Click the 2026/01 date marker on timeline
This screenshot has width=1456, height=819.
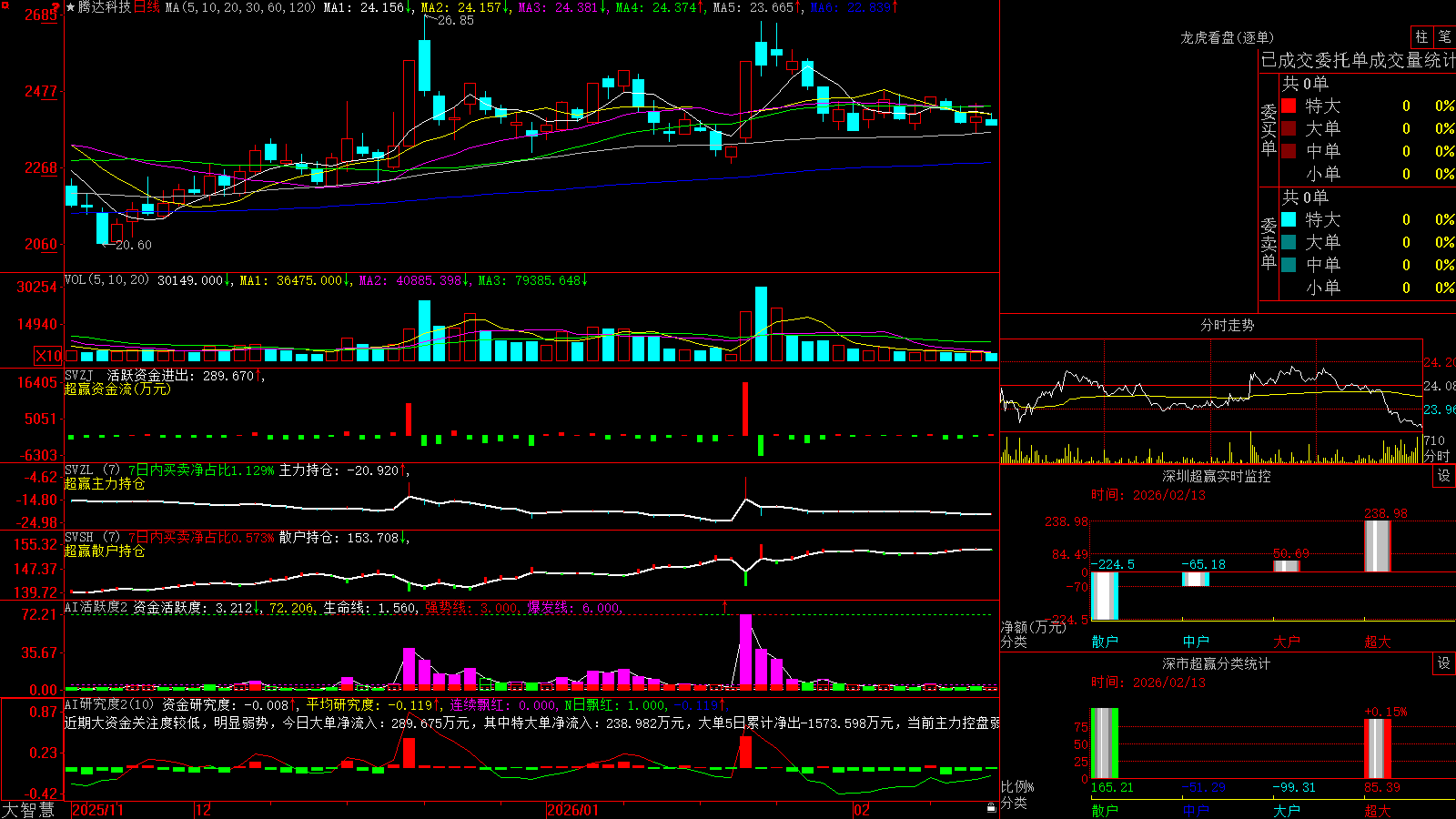572,810
